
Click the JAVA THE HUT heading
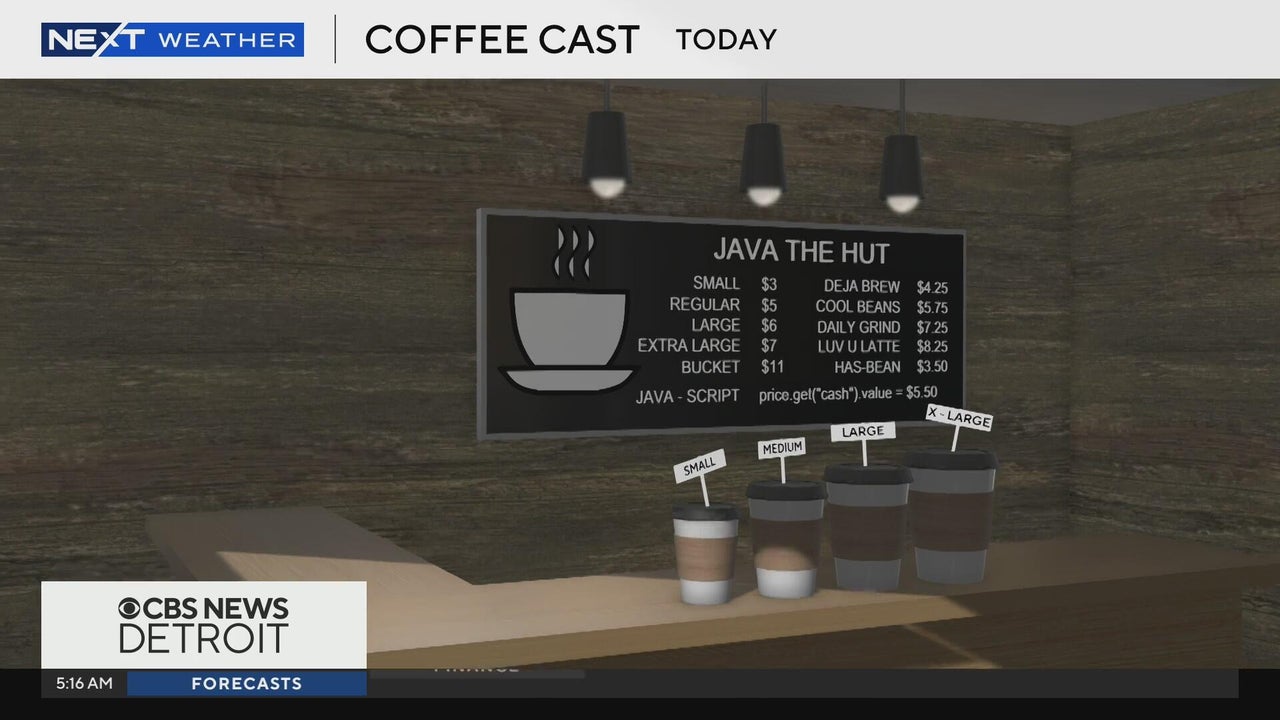click(x=800, y=251)
